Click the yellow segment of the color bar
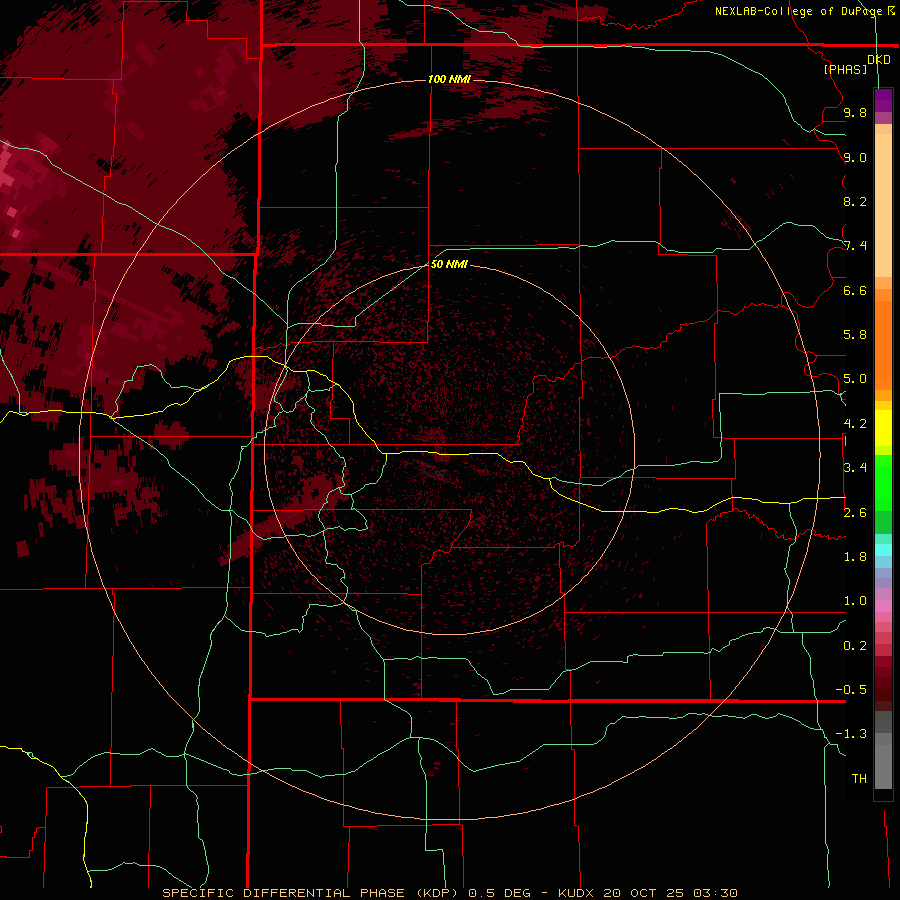 (883, 428)
